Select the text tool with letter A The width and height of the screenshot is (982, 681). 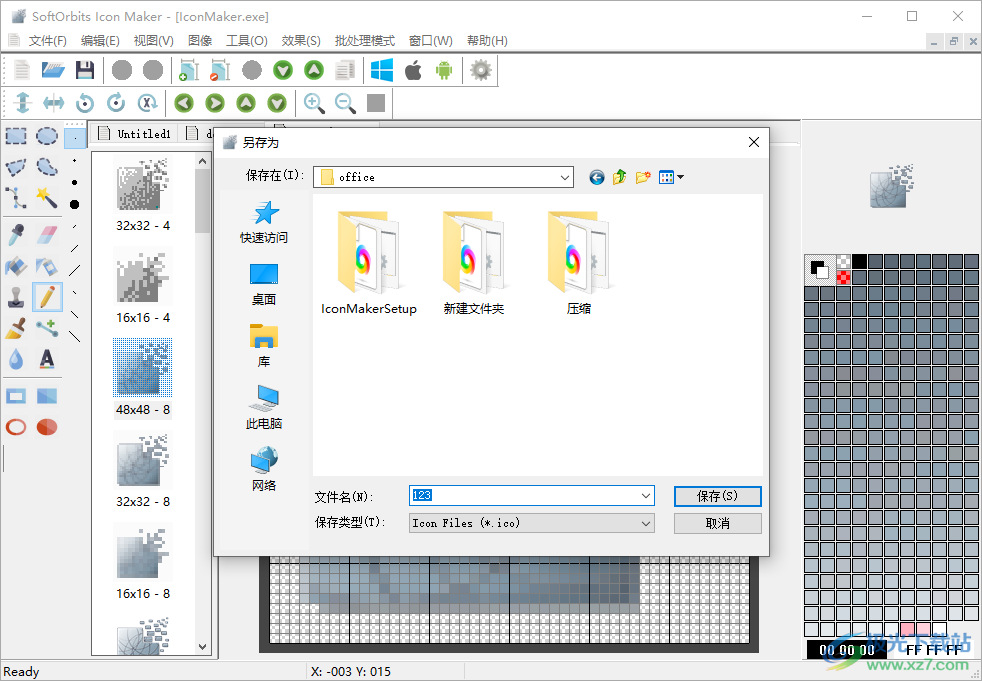click(47, 359)
